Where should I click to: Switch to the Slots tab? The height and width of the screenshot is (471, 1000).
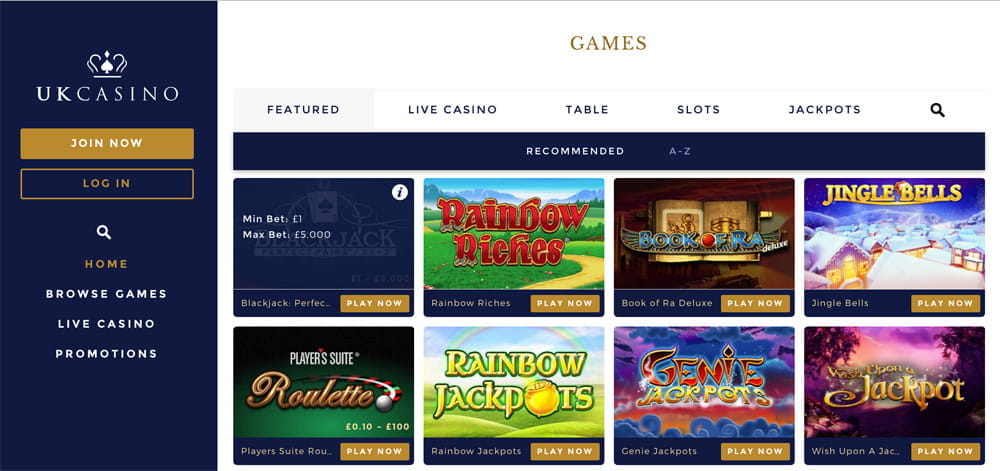(x=698, y=110)
